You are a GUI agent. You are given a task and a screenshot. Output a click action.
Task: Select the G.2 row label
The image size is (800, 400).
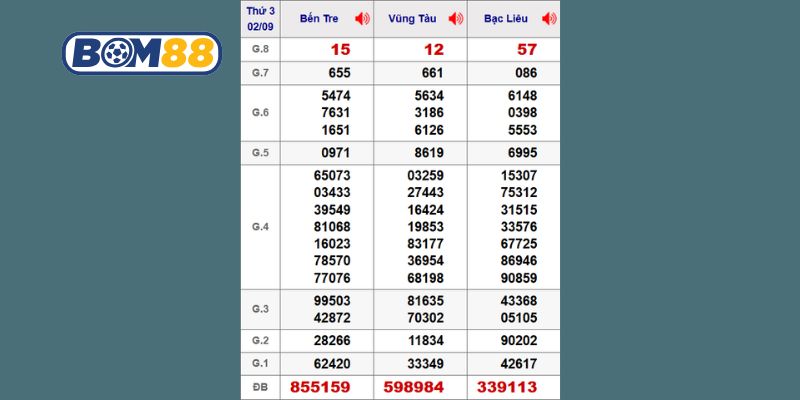point(260,340)
